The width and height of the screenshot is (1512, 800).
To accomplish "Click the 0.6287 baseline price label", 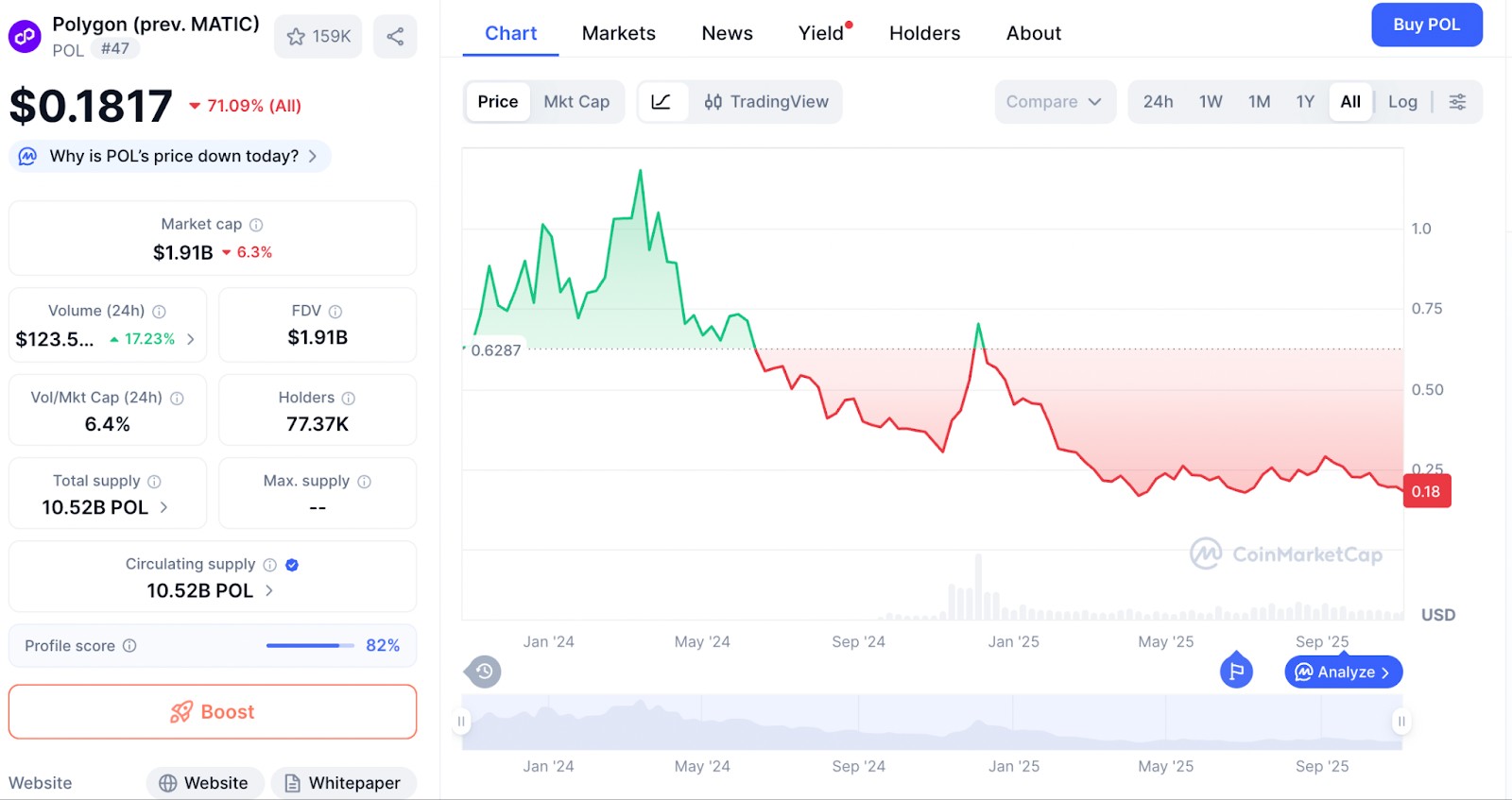I will tap(496, 350).
